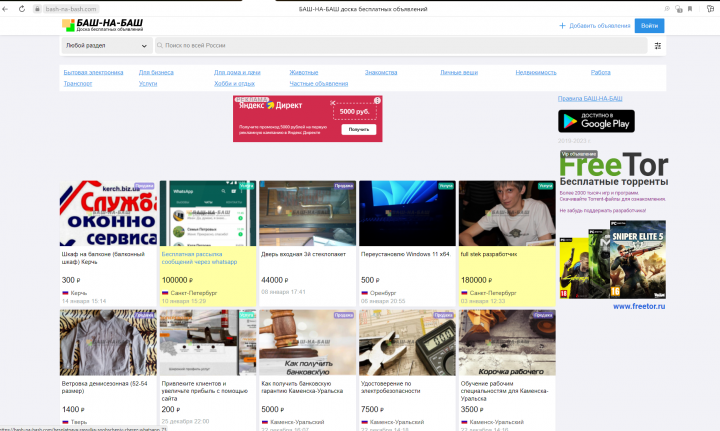720x431 pixels.
Task: Click the plus icon for adding listing
Action: tap(562, 26)
